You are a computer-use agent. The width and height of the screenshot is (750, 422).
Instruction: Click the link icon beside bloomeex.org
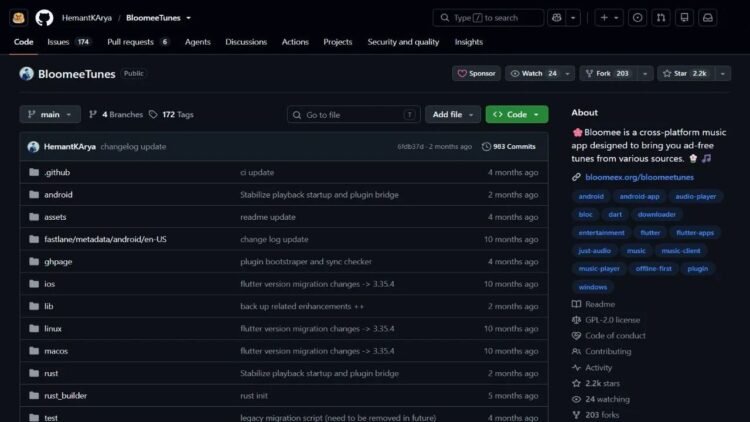click(x=576, y=177)
